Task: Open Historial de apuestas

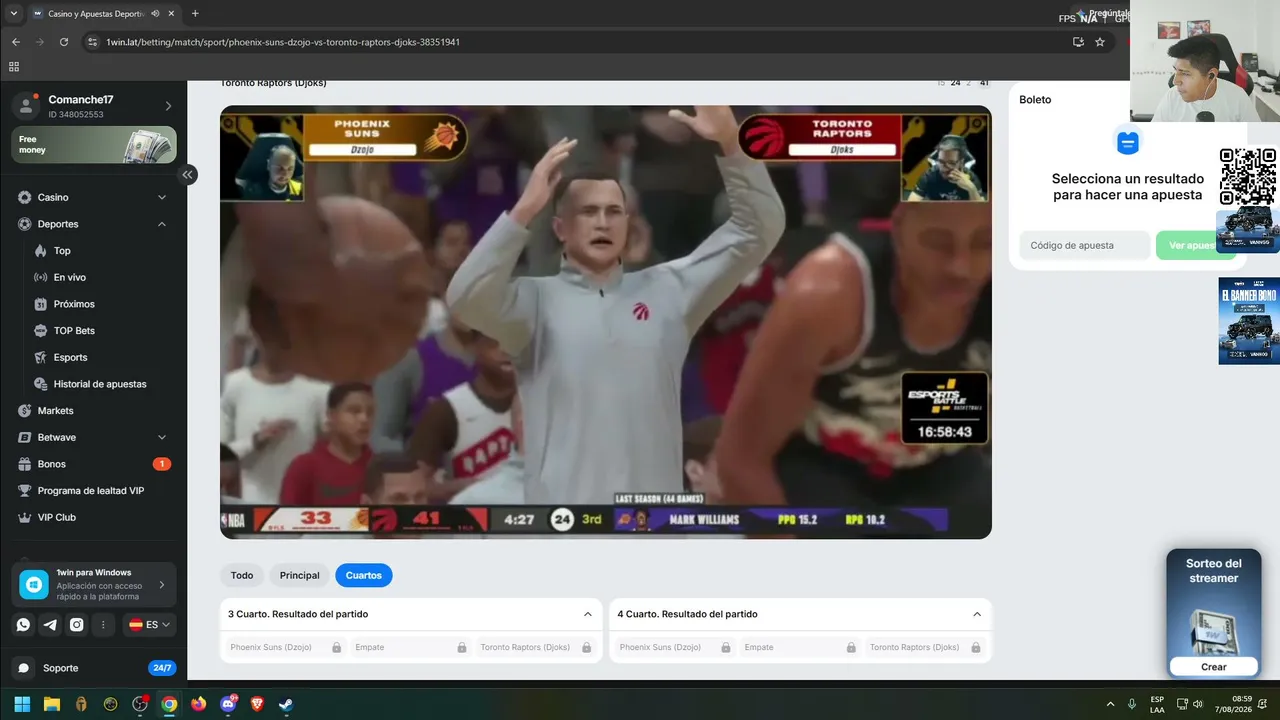Action: point(100,384)
